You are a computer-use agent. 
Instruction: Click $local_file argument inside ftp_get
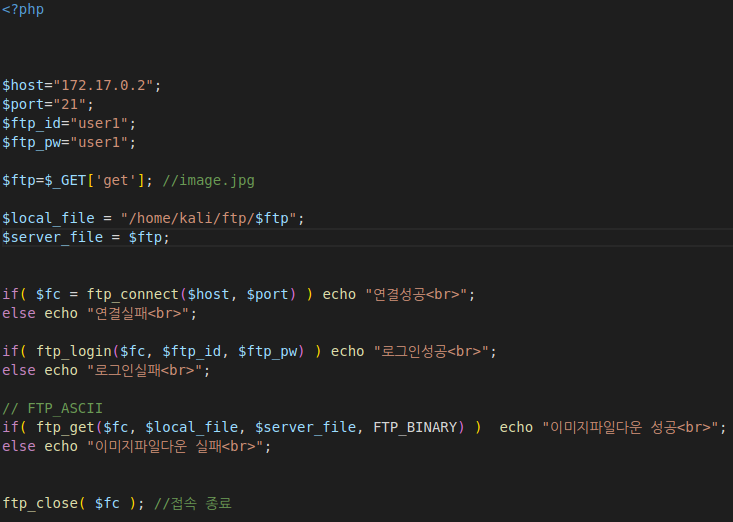pos(192,427)
